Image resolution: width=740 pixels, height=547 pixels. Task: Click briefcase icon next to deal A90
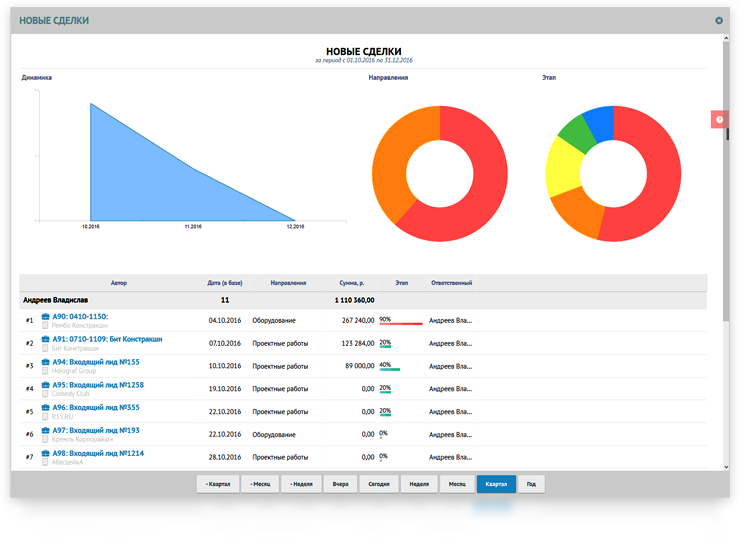point(45,317)
